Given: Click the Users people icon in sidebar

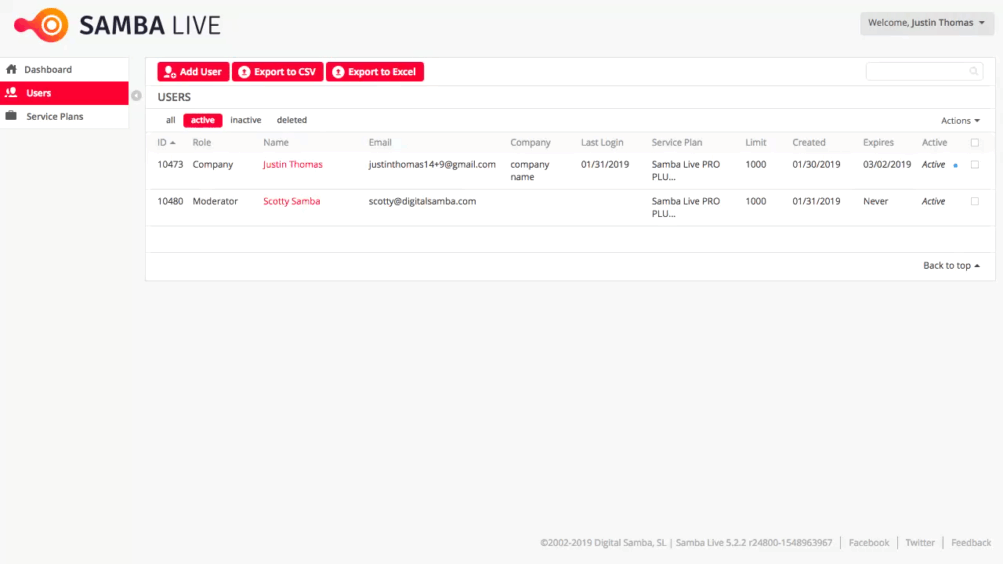Looking at the screenshot, I should [x=12, y=93].
